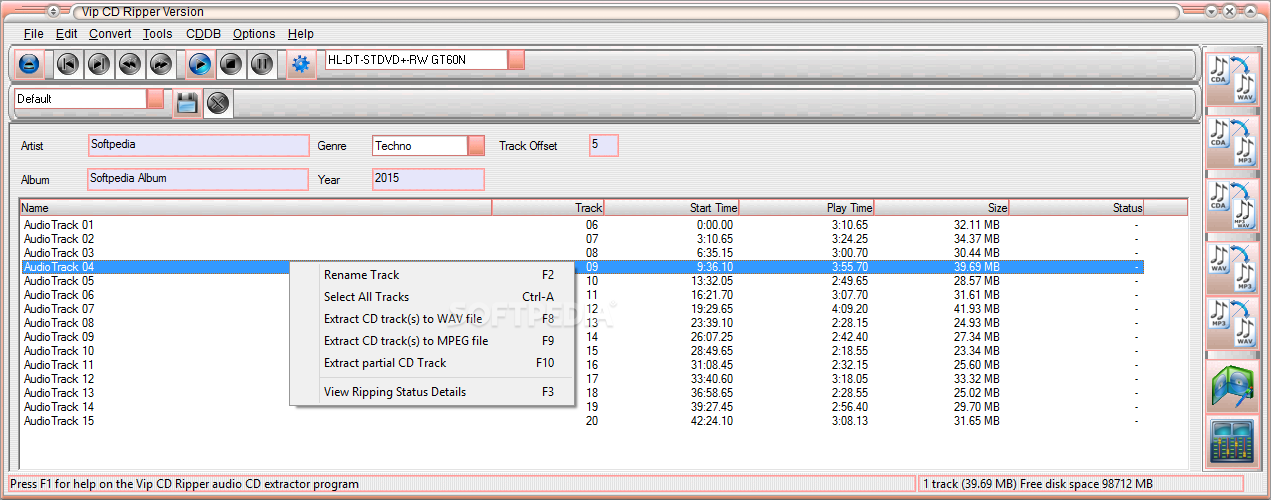Skip to the next track

(99, 64)
